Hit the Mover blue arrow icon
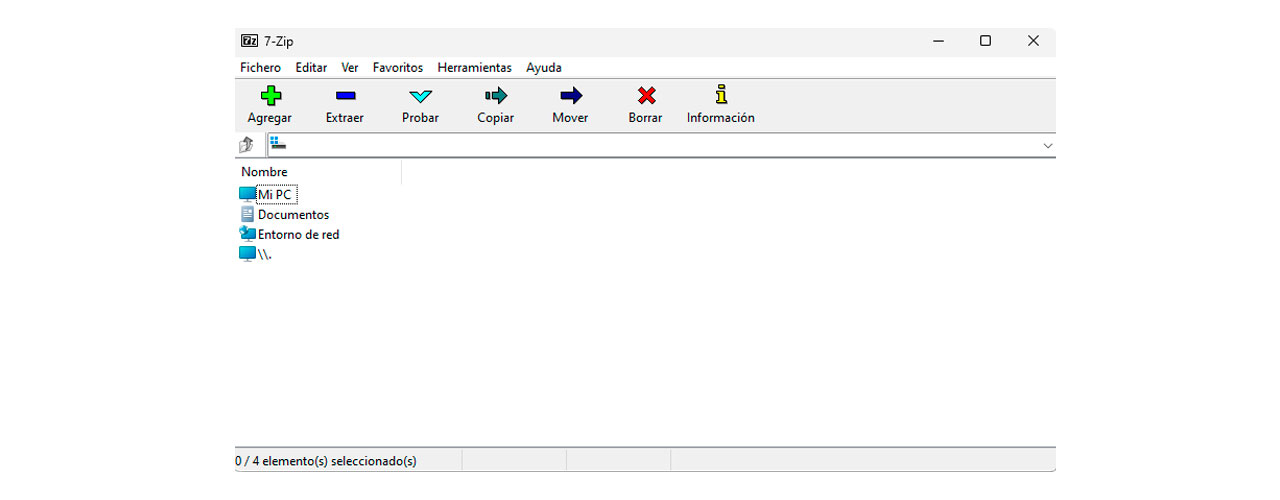The image size is (1280, 500). (x=570, y=96)
